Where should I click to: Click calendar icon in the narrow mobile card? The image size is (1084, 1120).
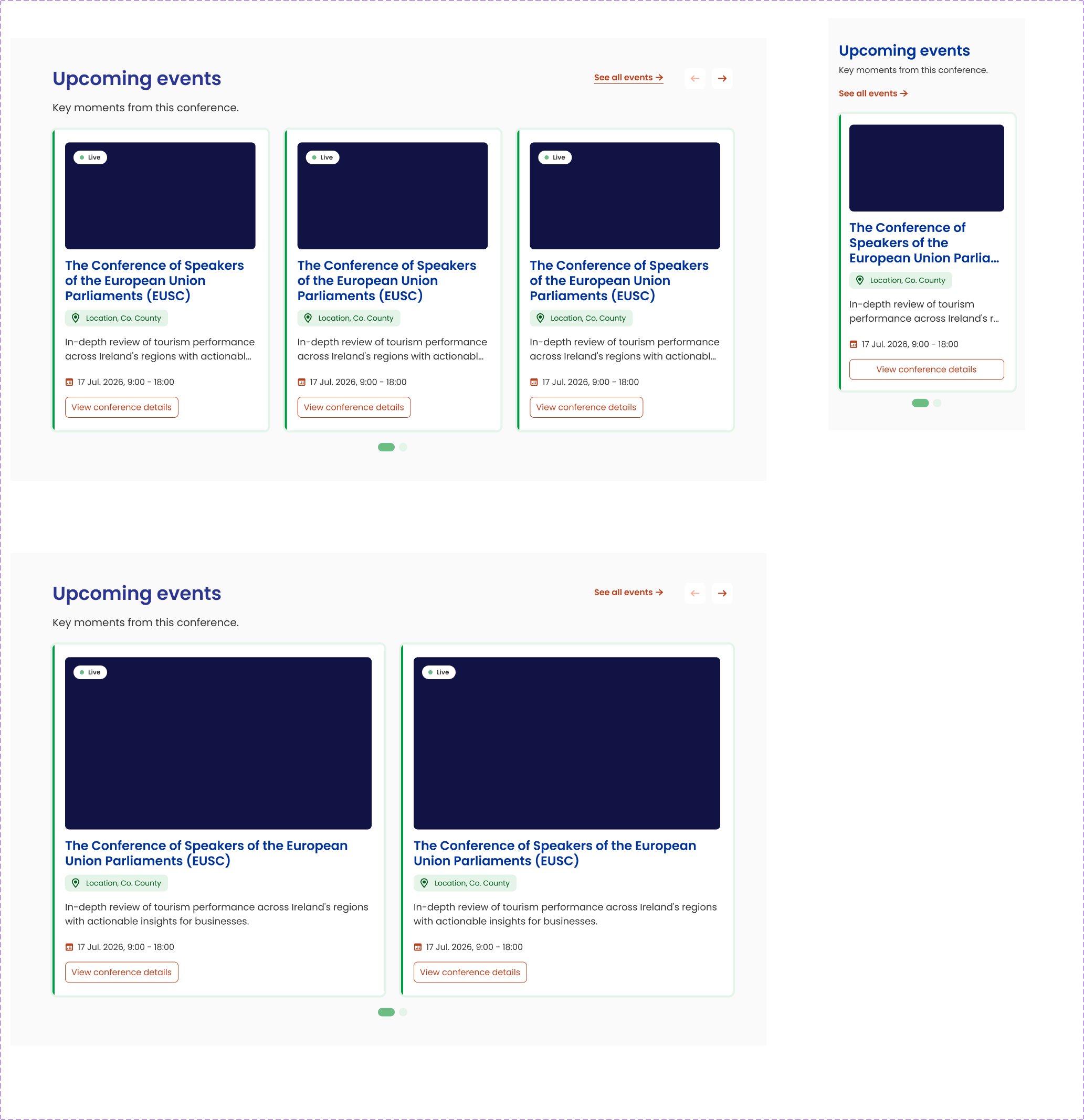click(x=854, y=345)
